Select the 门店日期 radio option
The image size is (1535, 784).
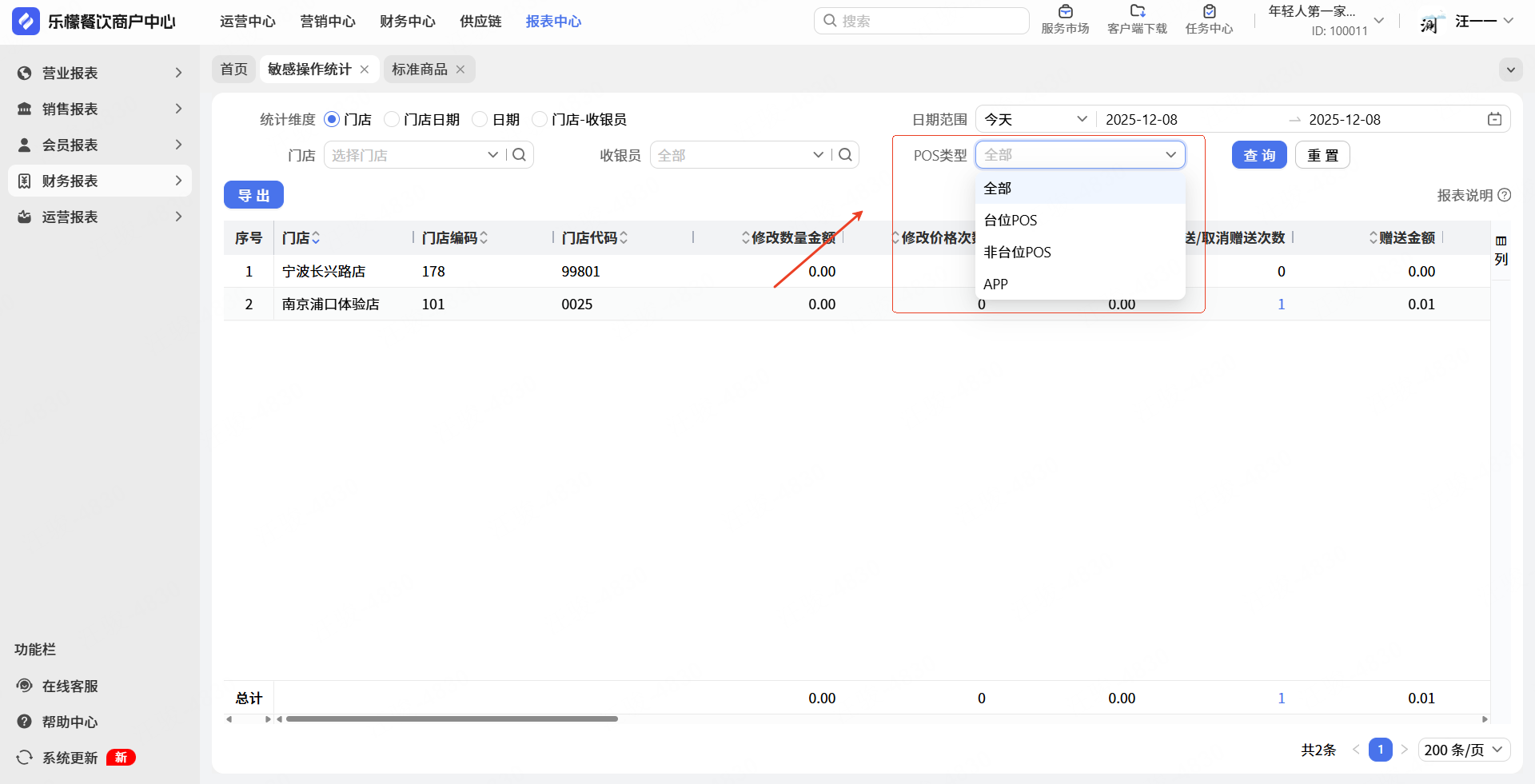[x=392, y=119]
